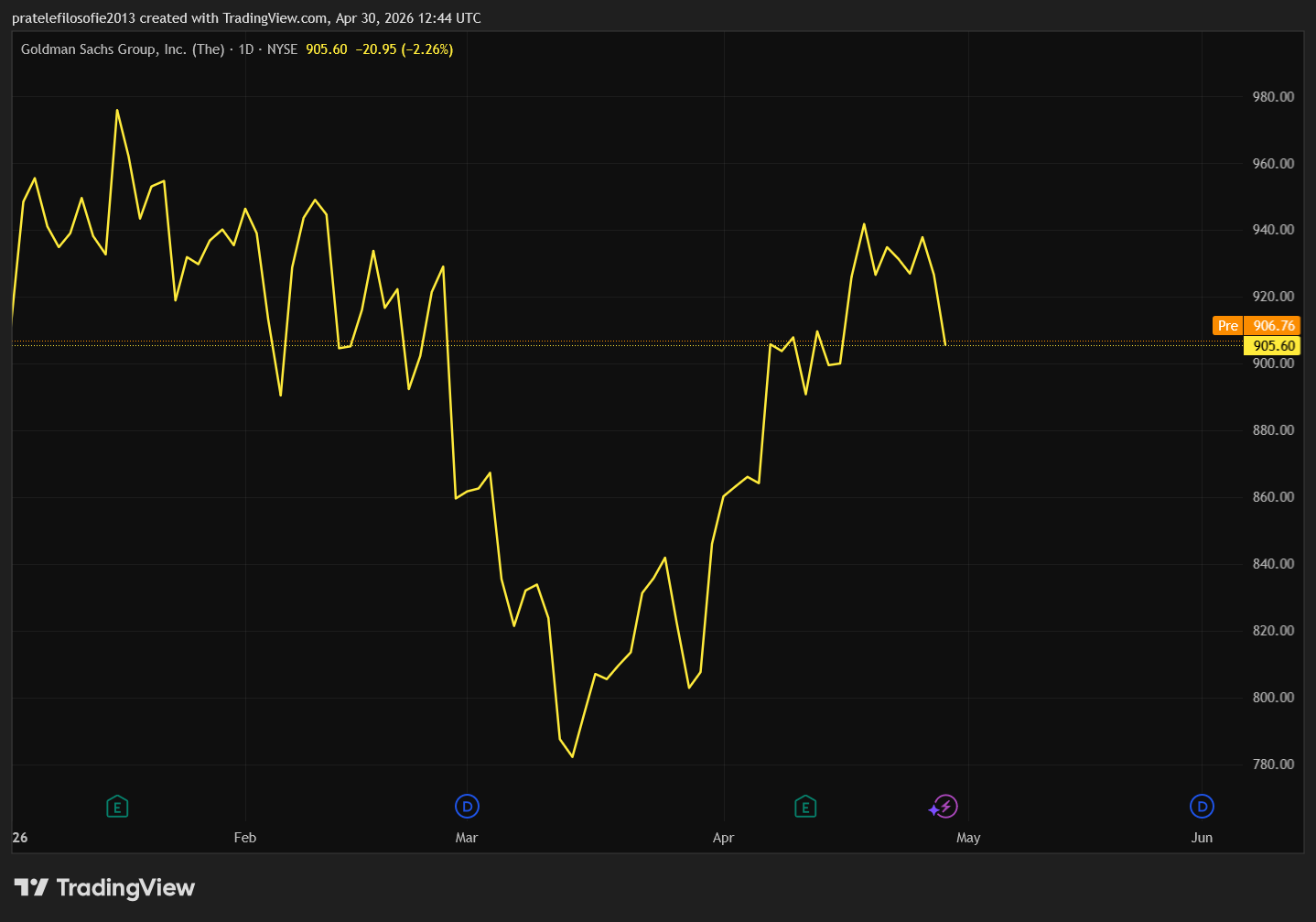
Task: Select the orange Pre 906.76 price tag
Action: 1257,325
